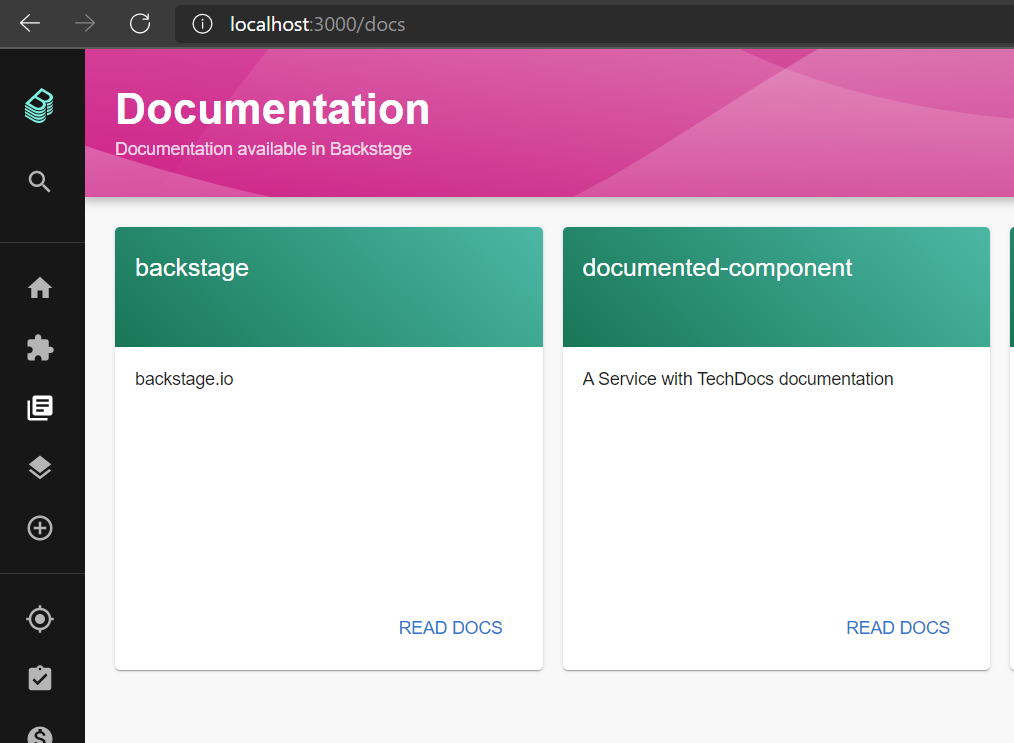
Task: Open the Backstage home logo icon
Action: coord(40,104)
